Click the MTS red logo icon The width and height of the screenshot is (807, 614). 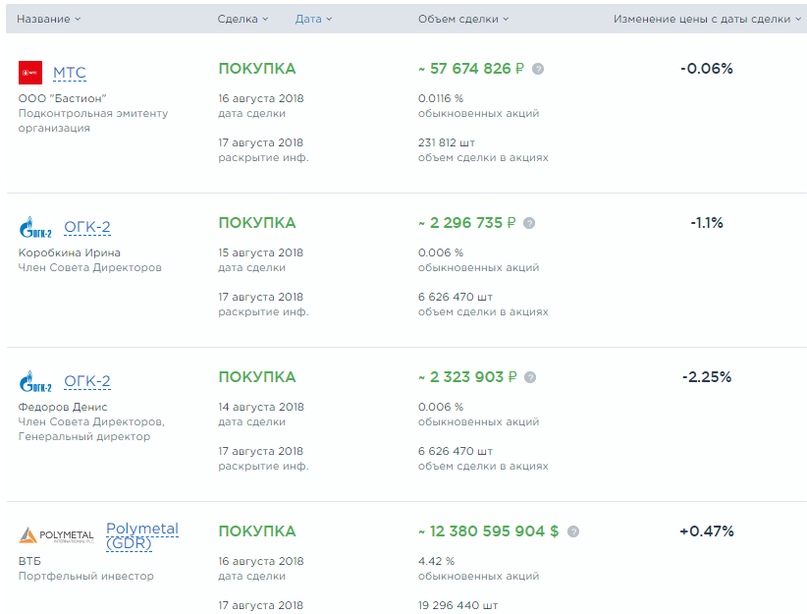tap(30, 72)
